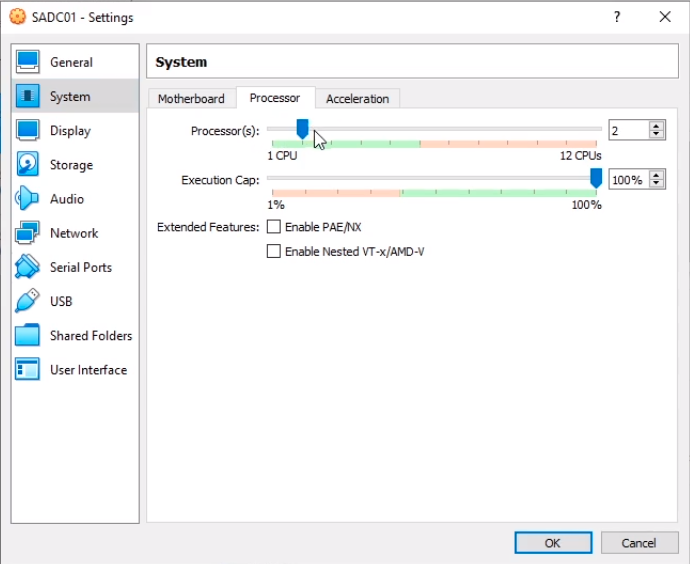Select General label in sidebar
Viewport: 690px width, 564px height.
click(71, 62)
